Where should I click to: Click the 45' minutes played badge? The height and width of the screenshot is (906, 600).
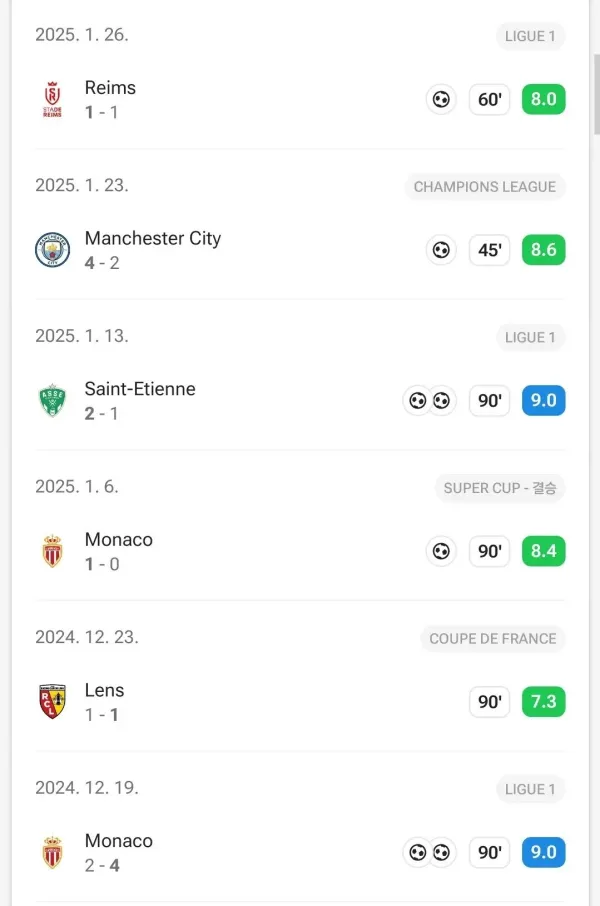point(489,250)
